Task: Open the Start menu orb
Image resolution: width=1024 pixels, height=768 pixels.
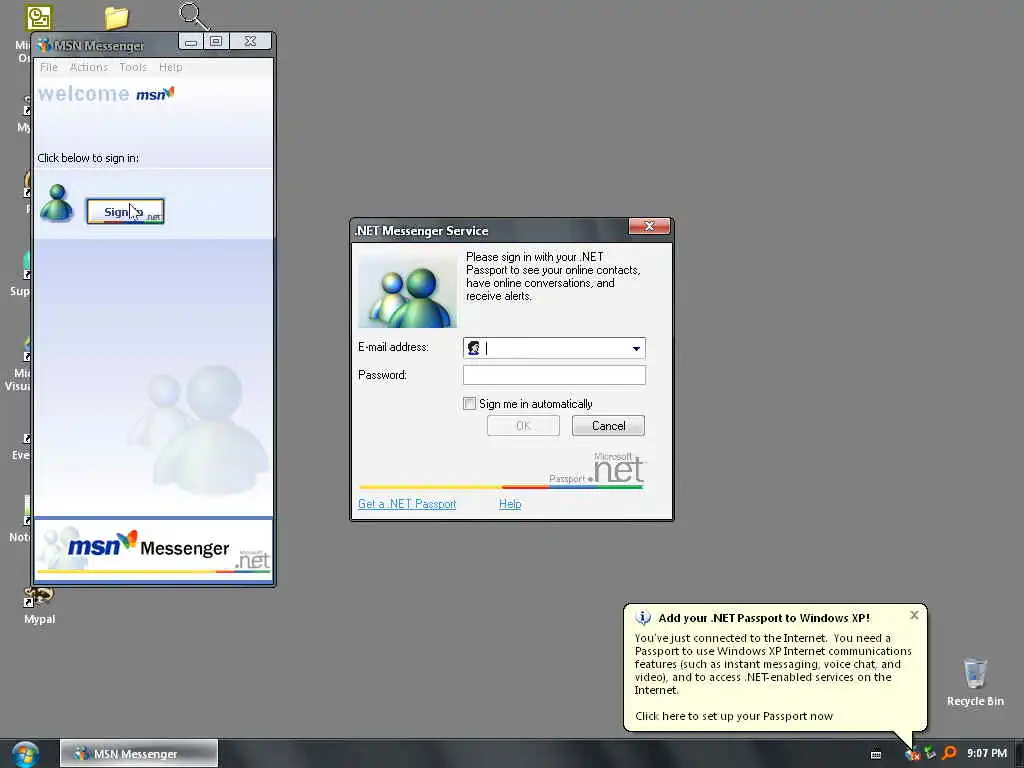Action: (x=25, y=754)
